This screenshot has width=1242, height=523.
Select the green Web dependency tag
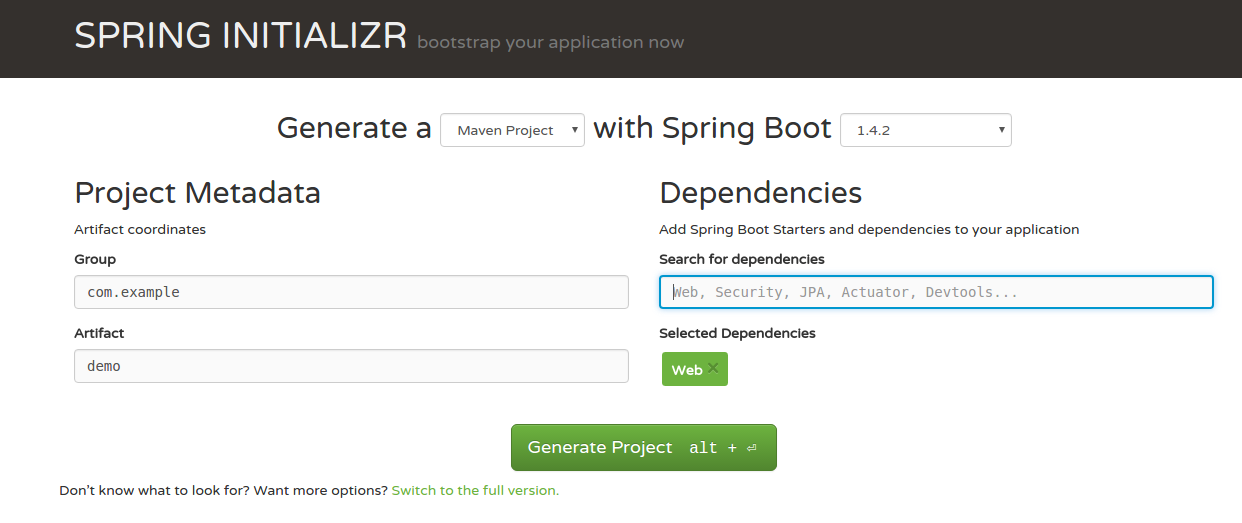coord(686,370)
